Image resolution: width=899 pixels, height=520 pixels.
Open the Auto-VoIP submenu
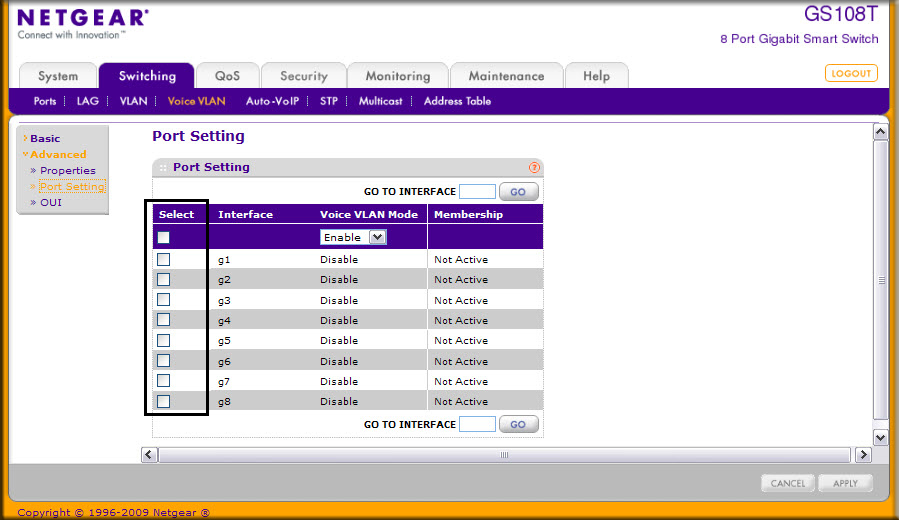pyautogui.click(x=272, y=101)
